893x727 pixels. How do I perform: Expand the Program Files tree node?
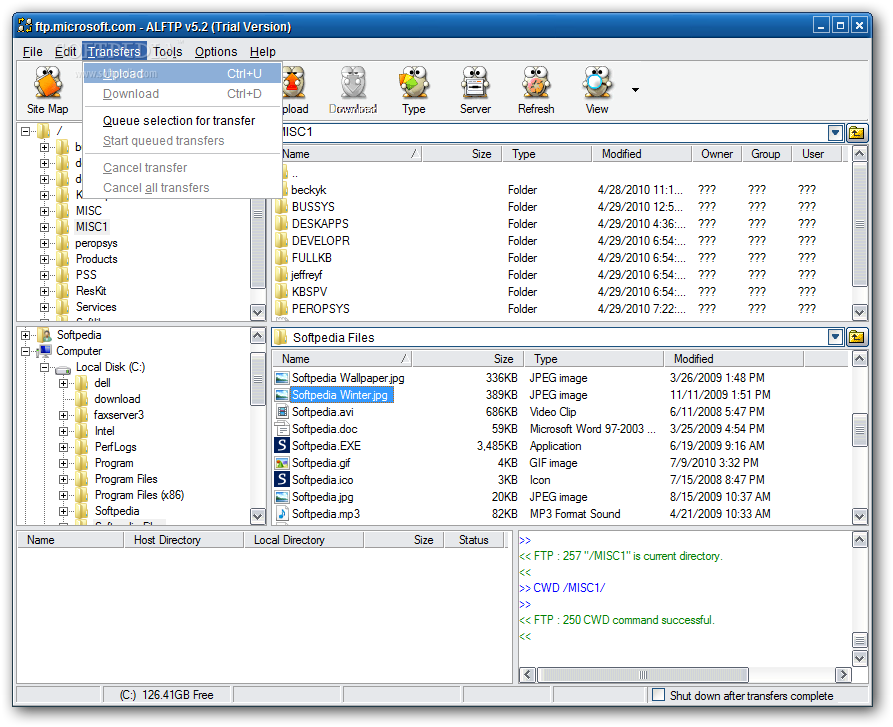tap(63, 479)
